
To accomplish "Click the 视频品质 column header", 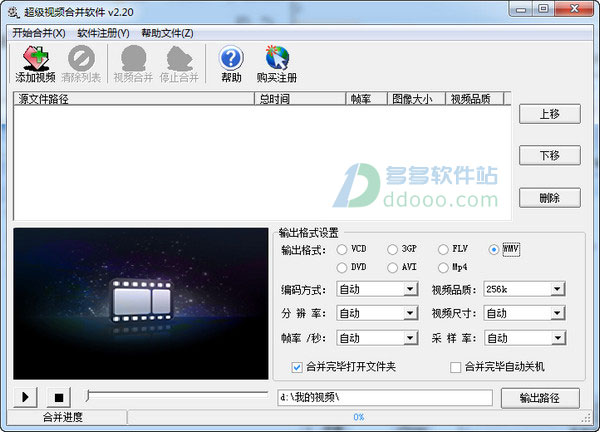I will [x=474, y=99].
